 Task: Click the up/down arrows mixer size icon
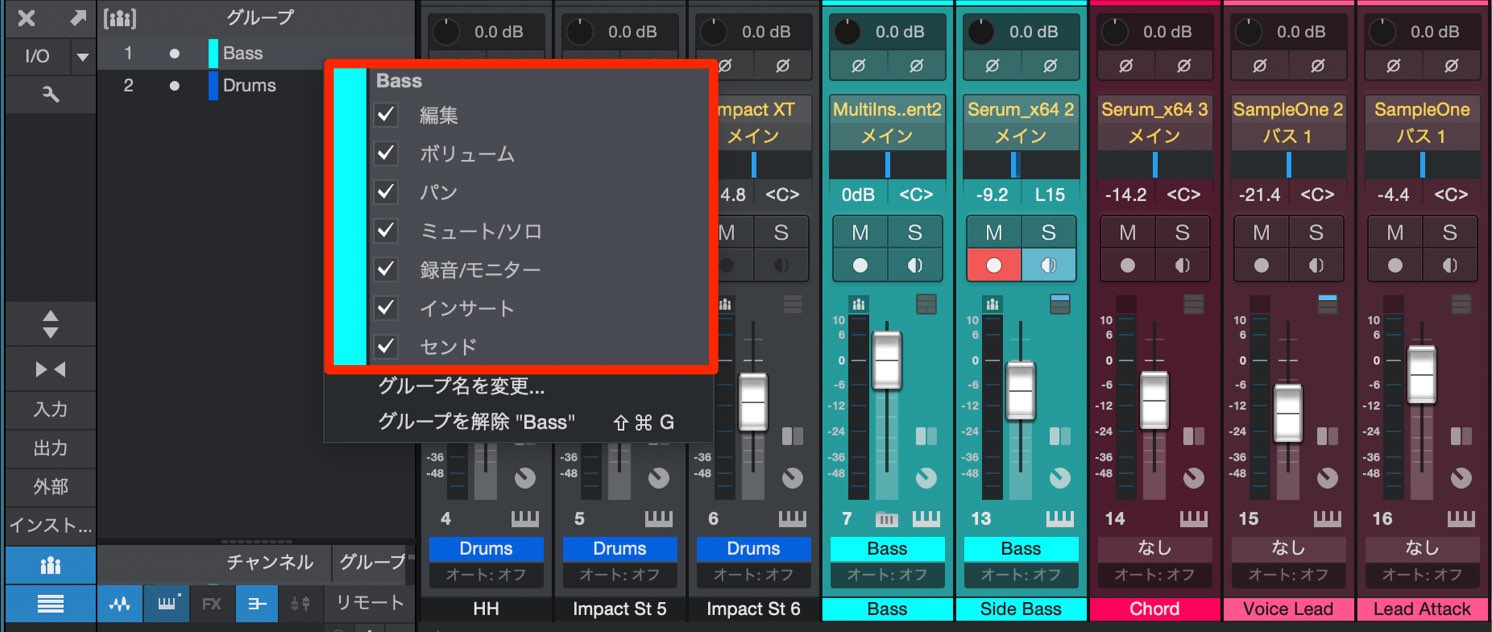click(x=50, y=324)
